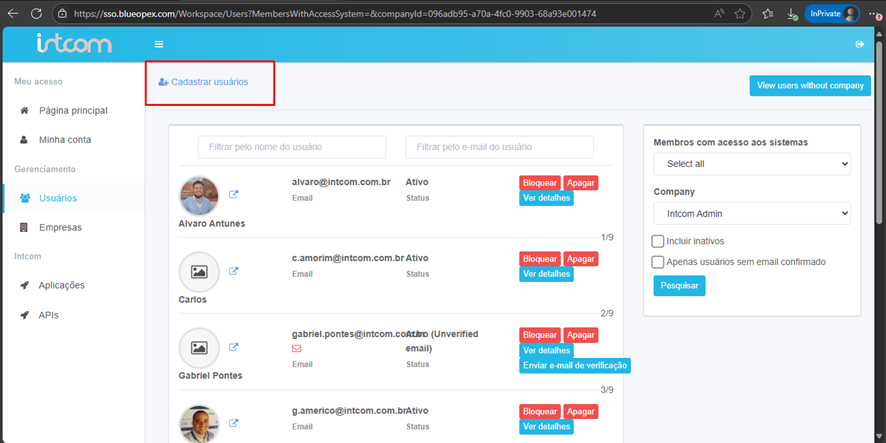Open external link icon for Carlos
886x443 pixels.
click(x=233, y=271)
